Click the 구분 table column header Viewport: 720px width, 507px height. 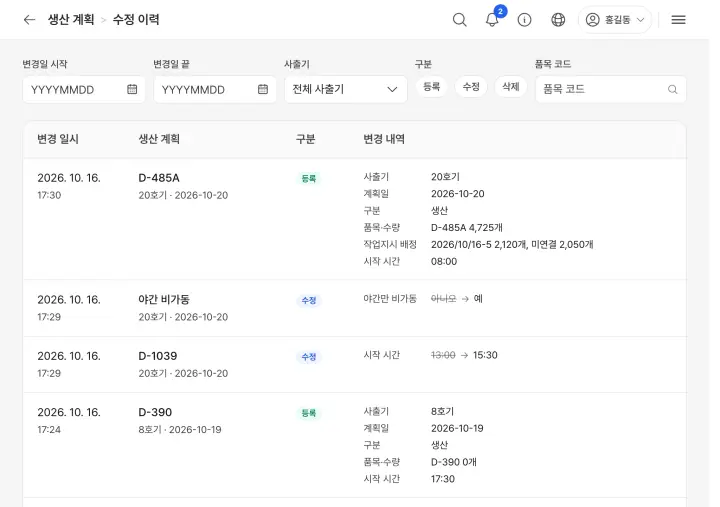click(x=305, y=139)
